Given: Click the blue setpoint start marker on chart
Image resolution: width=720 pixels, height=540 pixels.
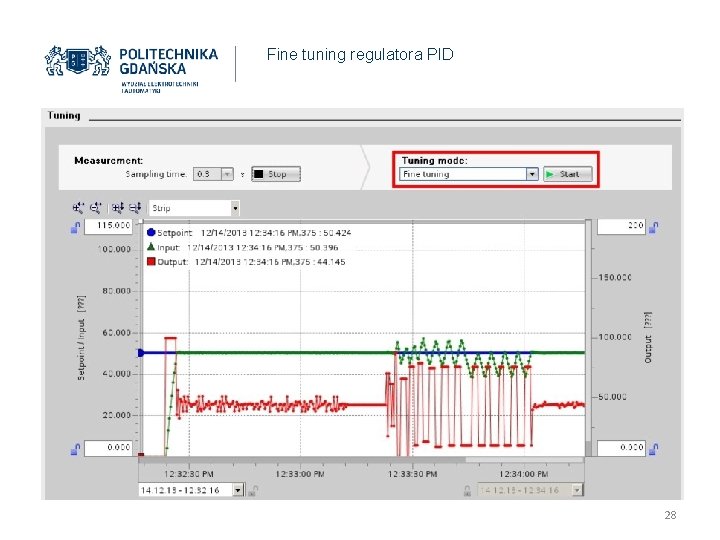Looking at the screenshot, I should [x=141, y=353].
